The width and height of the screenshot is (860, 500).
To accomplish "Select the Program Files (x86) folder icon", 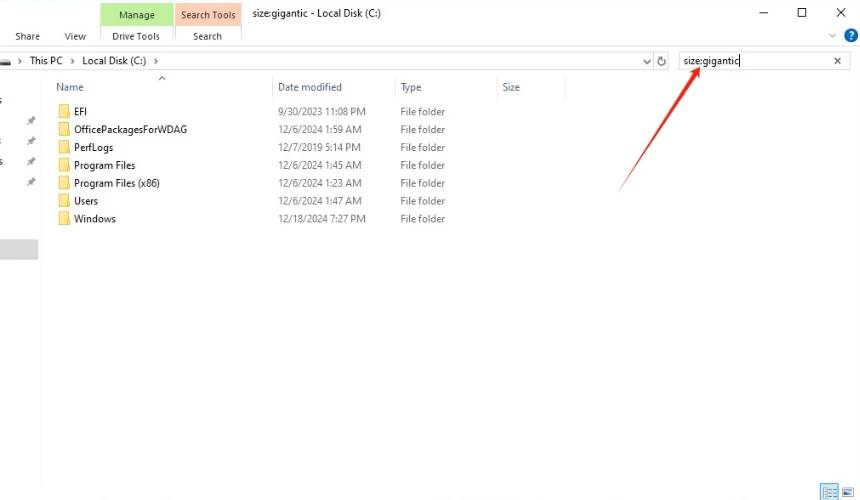I will coord(64,183).
